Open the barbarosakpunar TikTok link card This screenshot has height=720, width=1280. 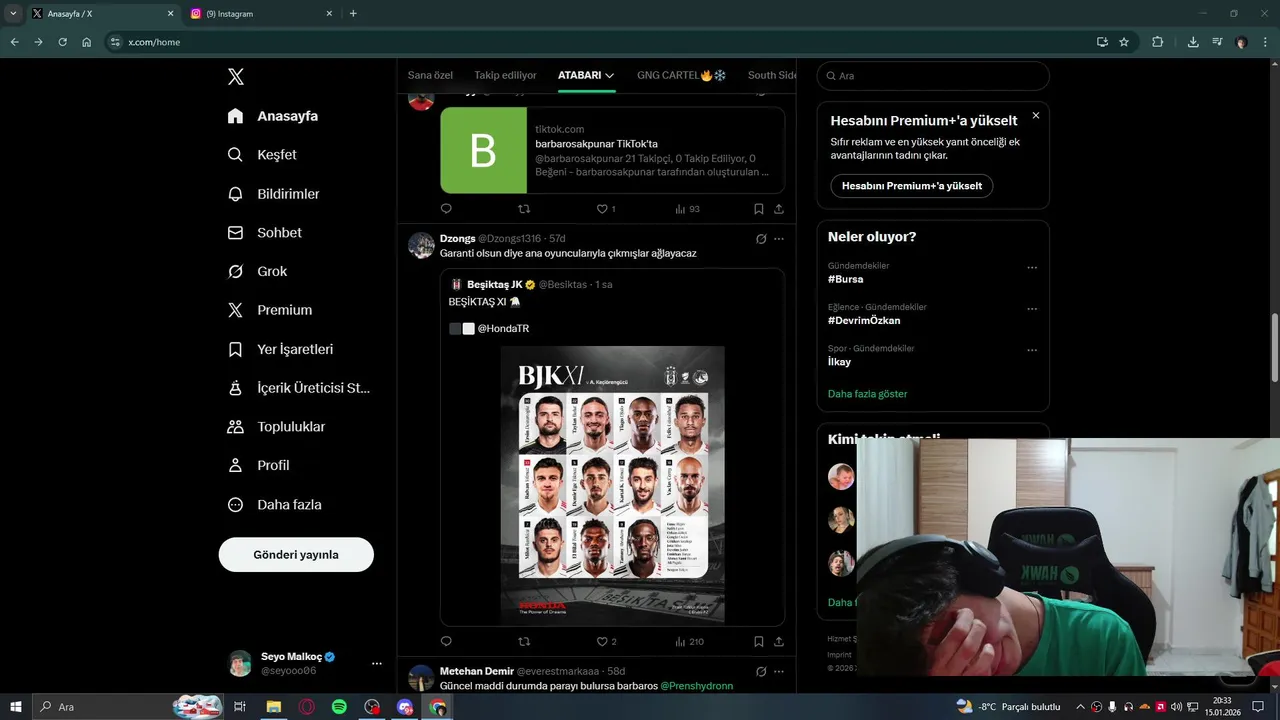click(612, 150)
